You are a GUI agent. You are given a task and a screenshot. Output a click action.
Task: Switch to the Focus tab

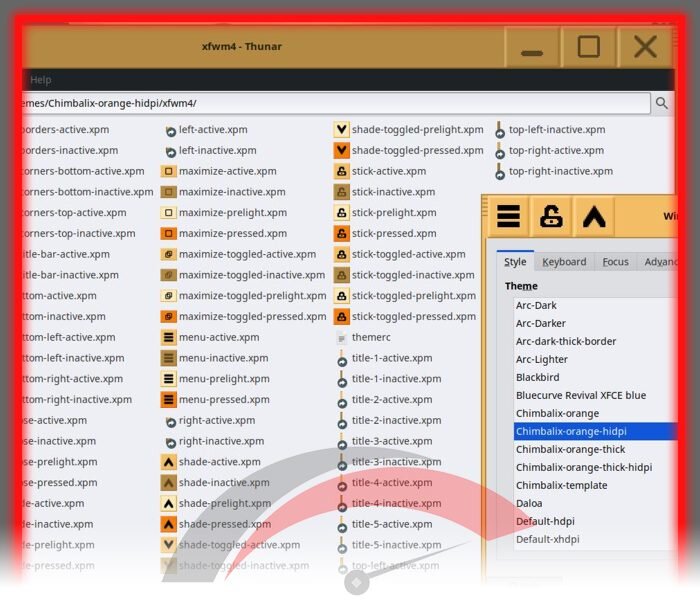[615, 262]
